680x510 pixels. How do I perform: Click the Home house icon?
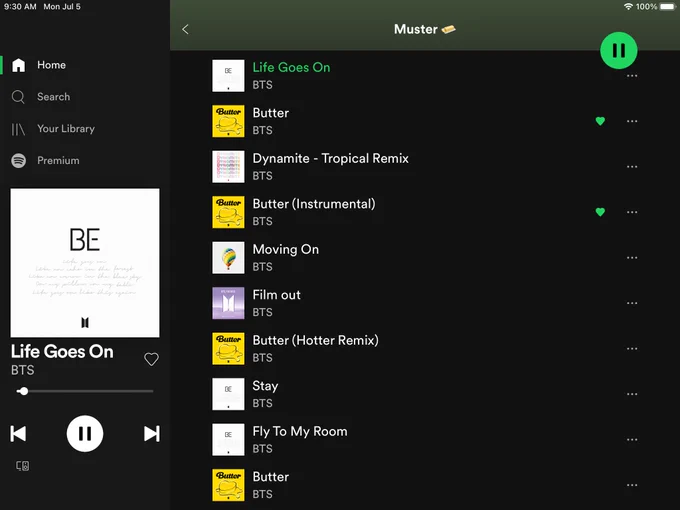(18, 65)
